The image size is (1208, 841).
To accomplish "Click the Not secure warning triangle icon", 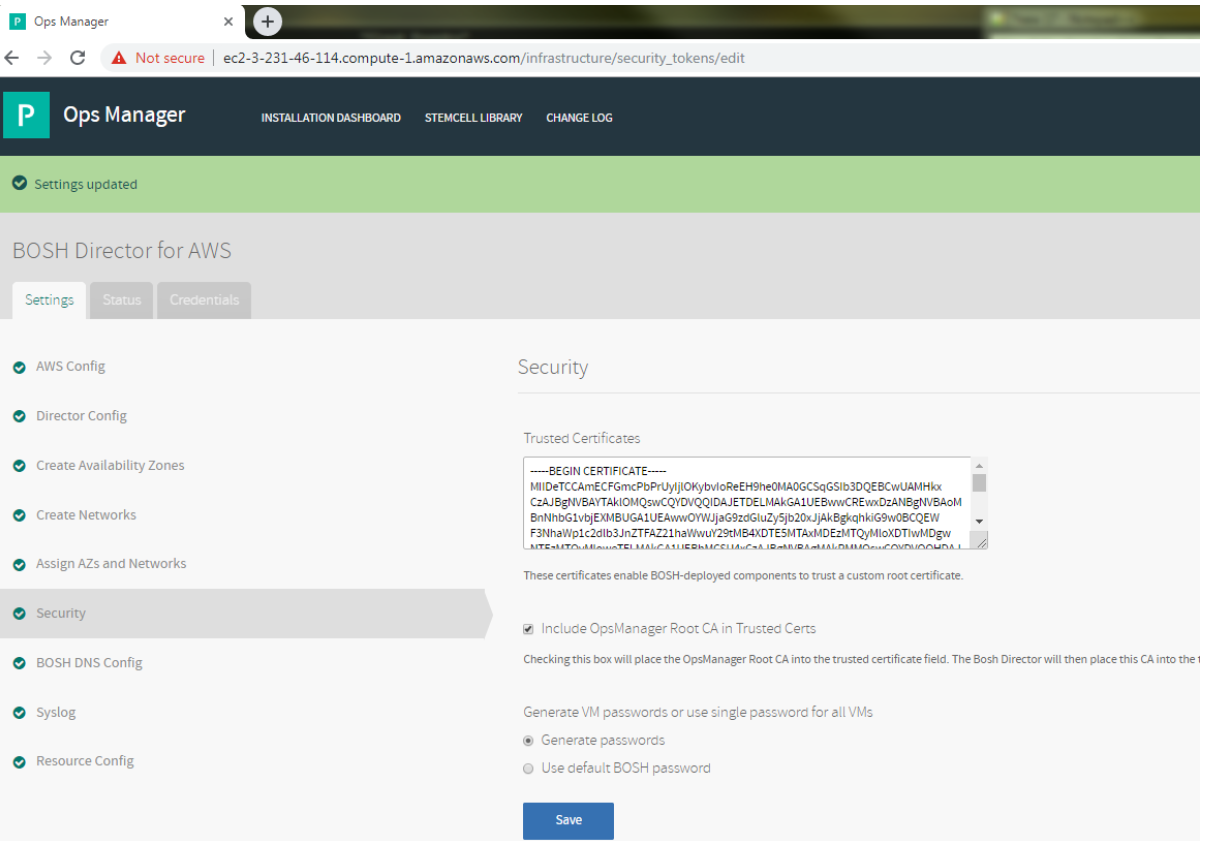I will (120, 58).
